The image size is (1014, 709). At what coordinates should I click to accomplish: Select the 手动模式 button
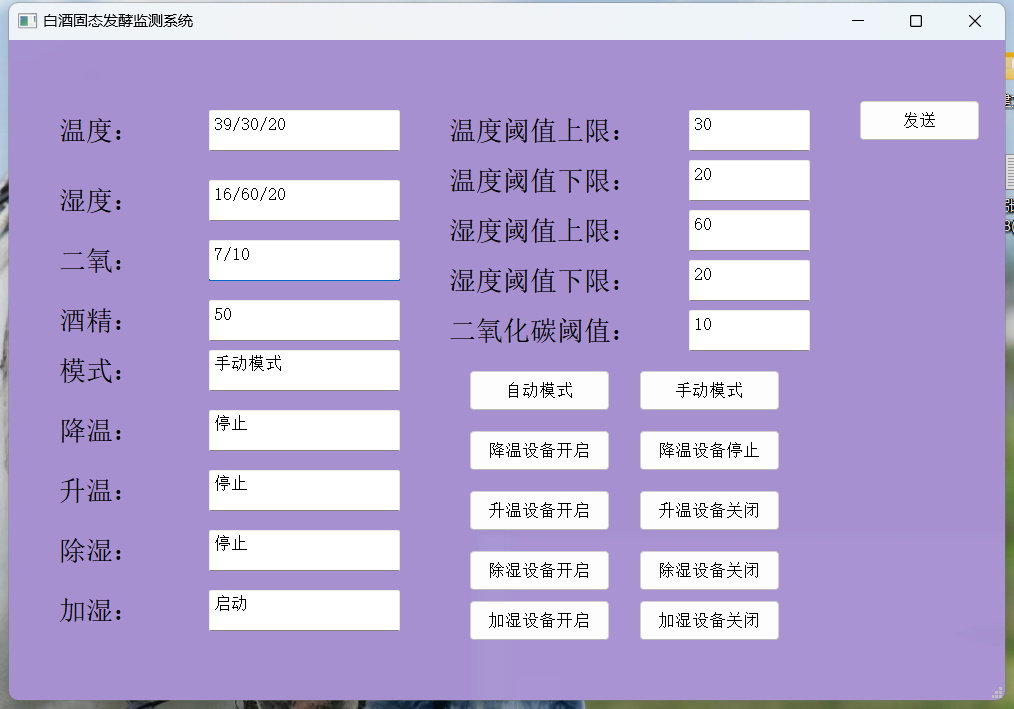(709, 390)
